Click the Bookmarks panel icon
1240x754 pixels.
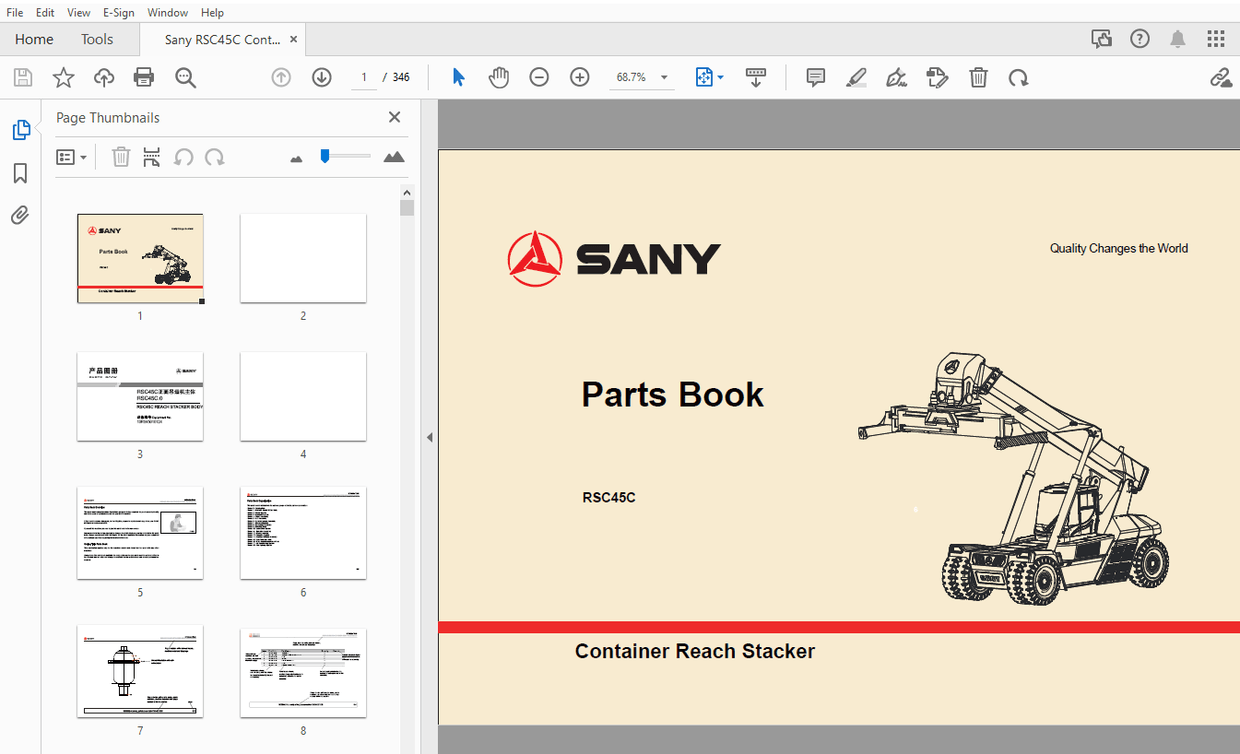coord(21,173)
